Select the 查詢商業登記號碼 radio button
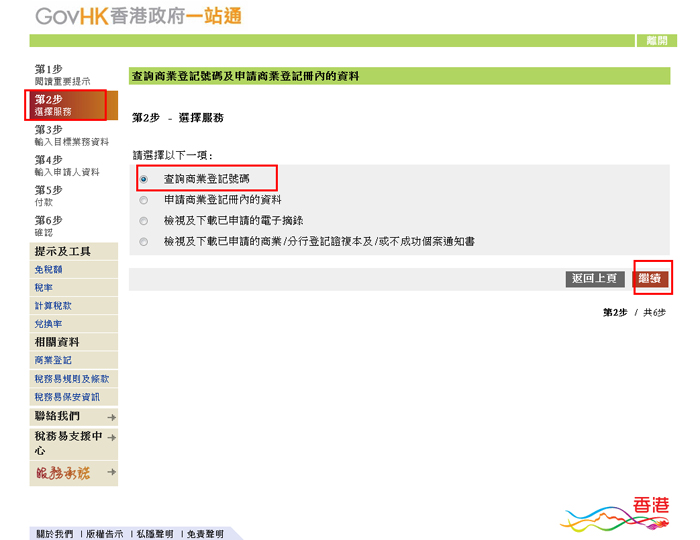Viewport: 700px width, 540px height. 144,179
